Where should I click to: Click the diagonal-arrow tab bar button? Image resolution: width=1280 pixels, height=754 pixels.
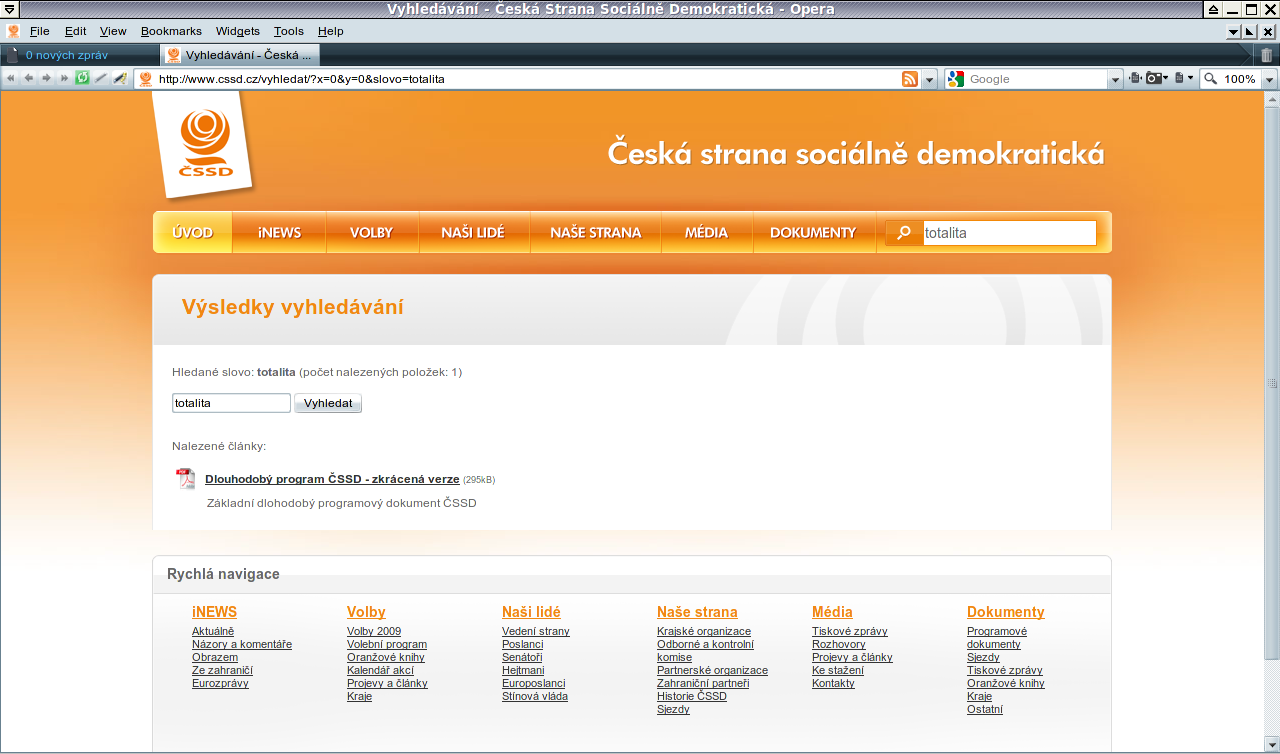pos(1249,32)
